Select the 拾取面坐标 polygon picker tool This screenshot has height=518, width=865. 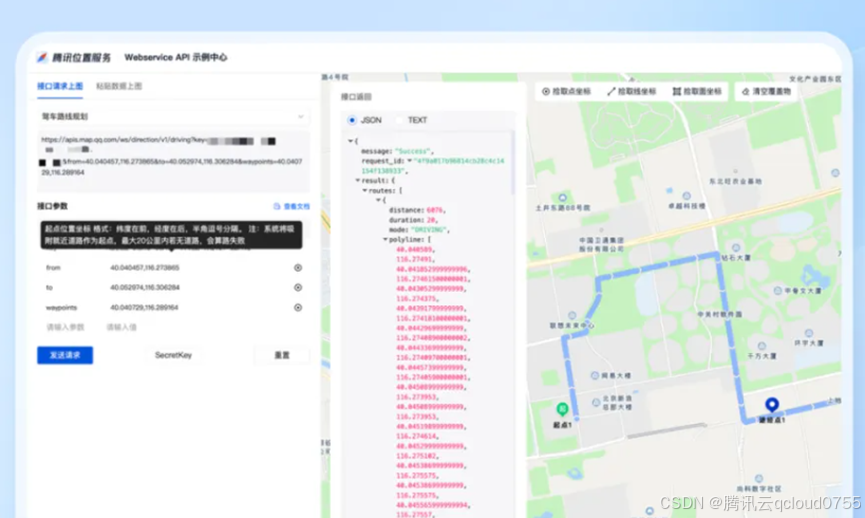pyautogui.click(x=697, y=92)
